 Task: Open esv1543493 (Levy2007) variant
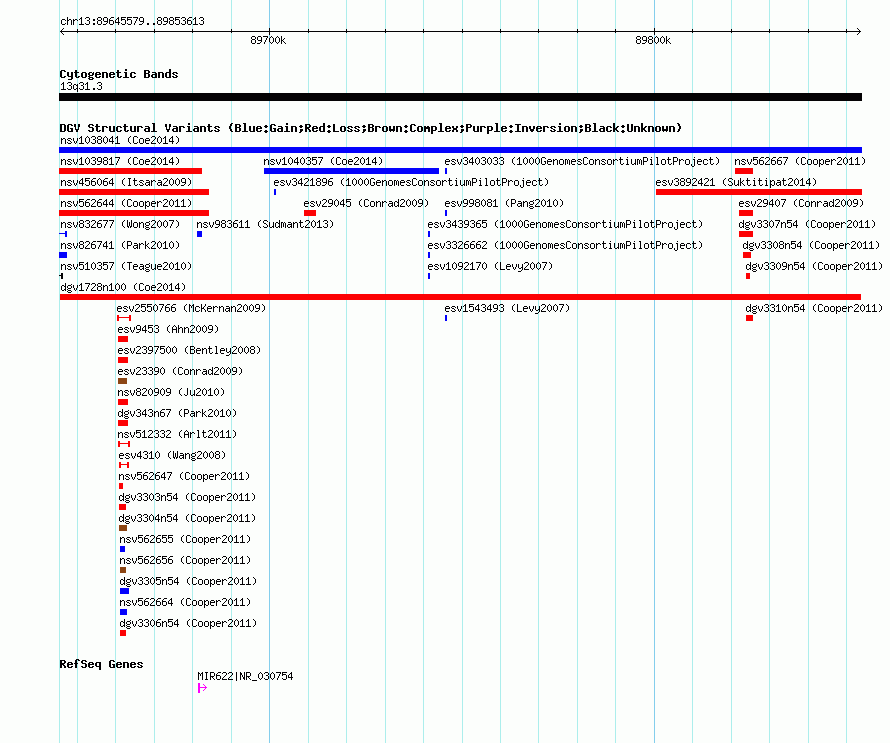(507, 308)
